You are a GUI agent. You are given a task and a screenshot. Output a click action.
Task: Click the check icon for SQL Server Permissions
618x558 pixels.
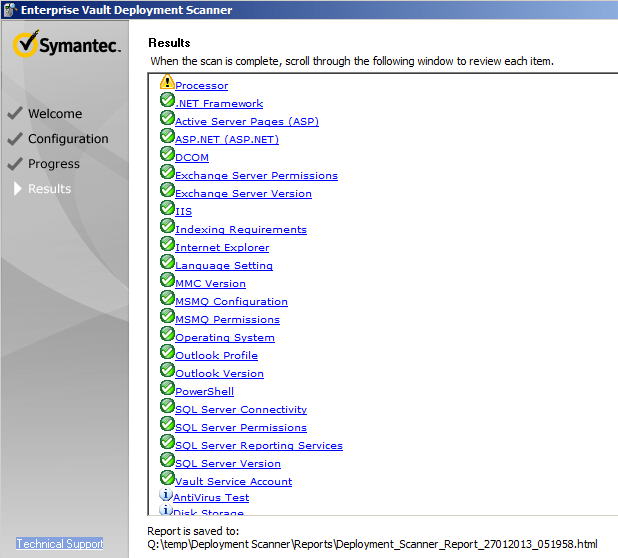(167, 424)
